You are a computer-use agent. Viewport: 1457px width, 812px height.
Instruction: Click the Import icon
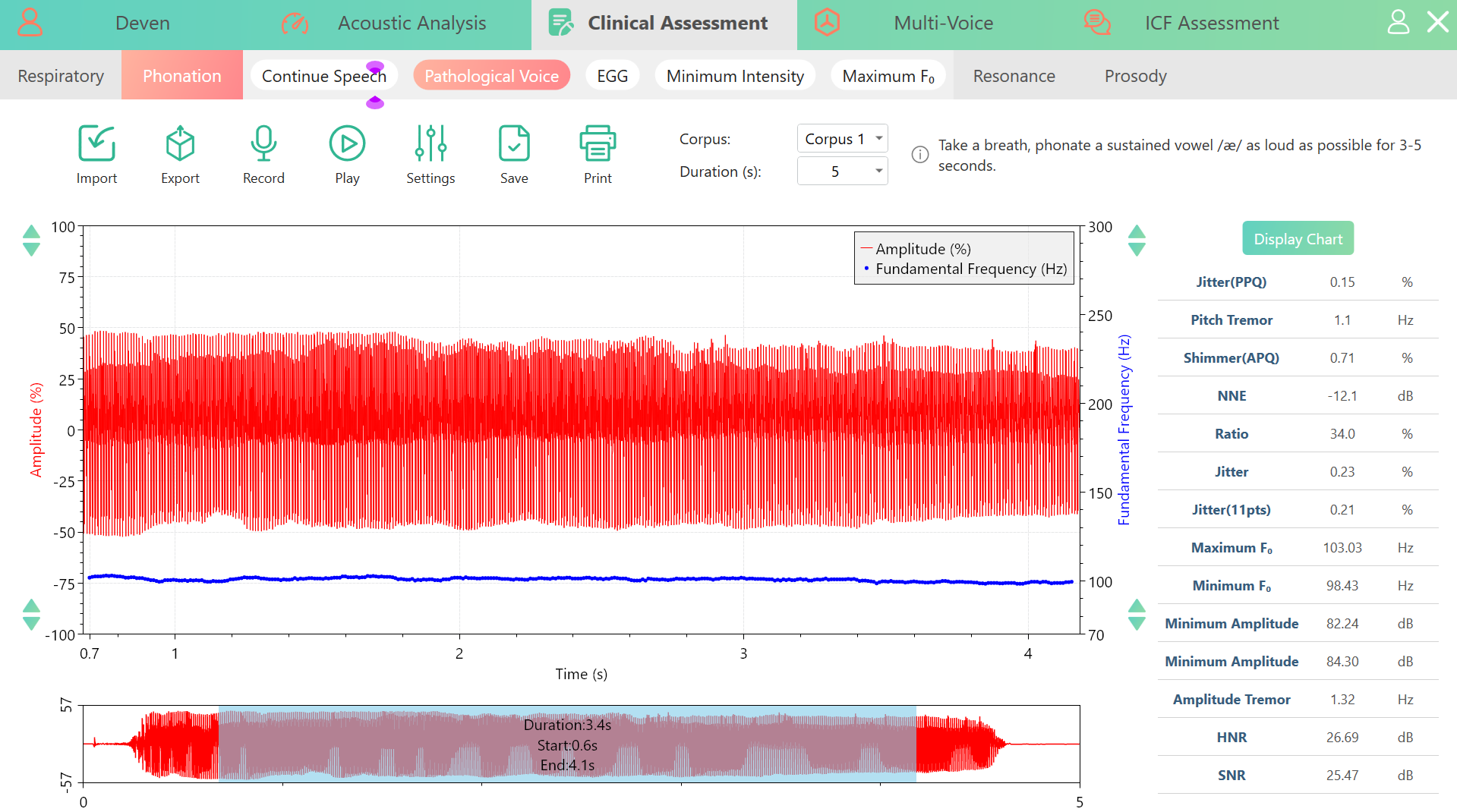pyautogui.click(x=96, y=143)
